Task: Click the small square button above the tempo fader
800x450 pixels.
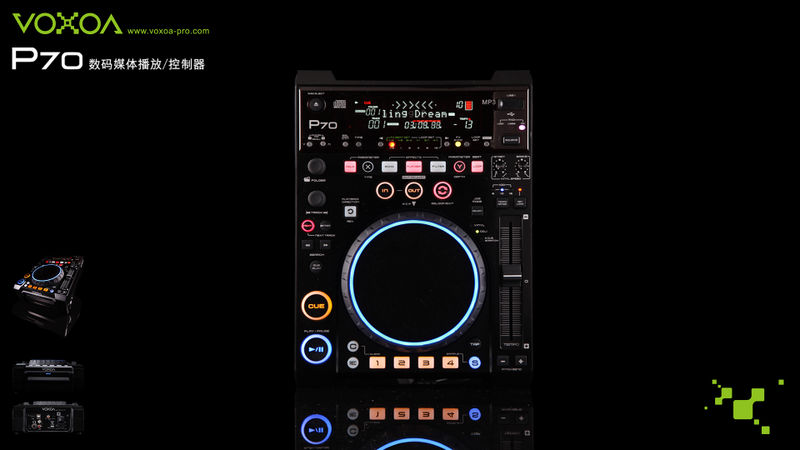Action: (x=526, y=217)
